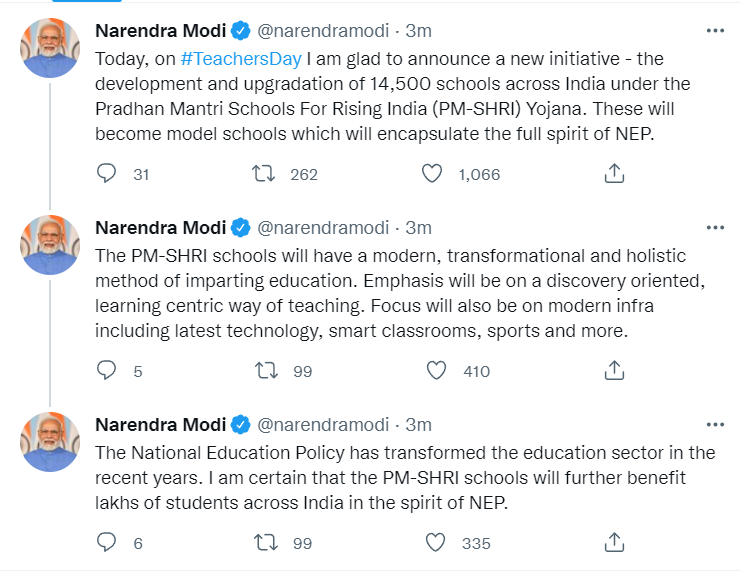Open more options on the third tweet
This screenshot has width=741, height=571.
coord(714,424)
